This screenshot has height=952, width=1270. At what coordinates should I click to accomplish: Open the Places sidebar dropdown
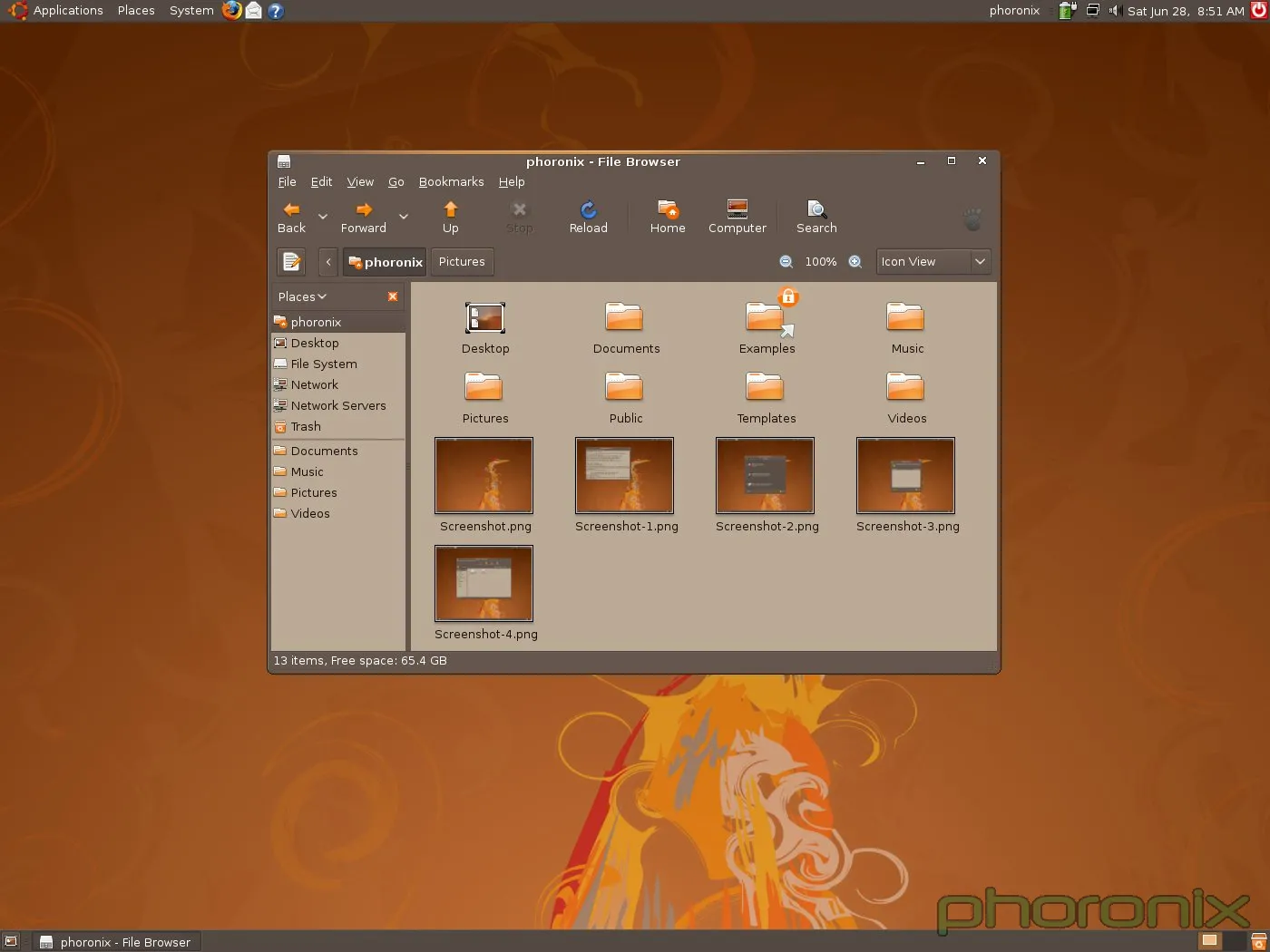(302, 296)
